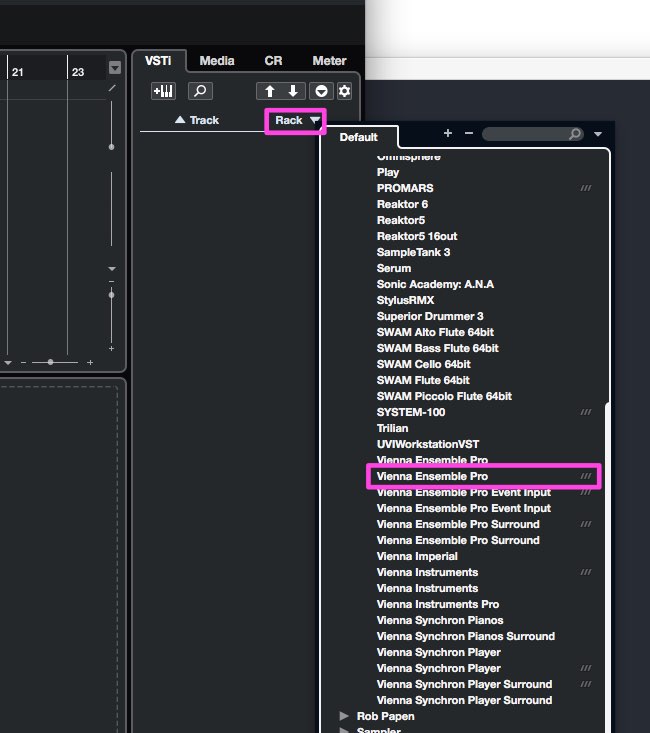Viewport: 650px width, 733px height.
Task: Select SWAM Alto Flute 64bit
Action: [x=435, y=332]
